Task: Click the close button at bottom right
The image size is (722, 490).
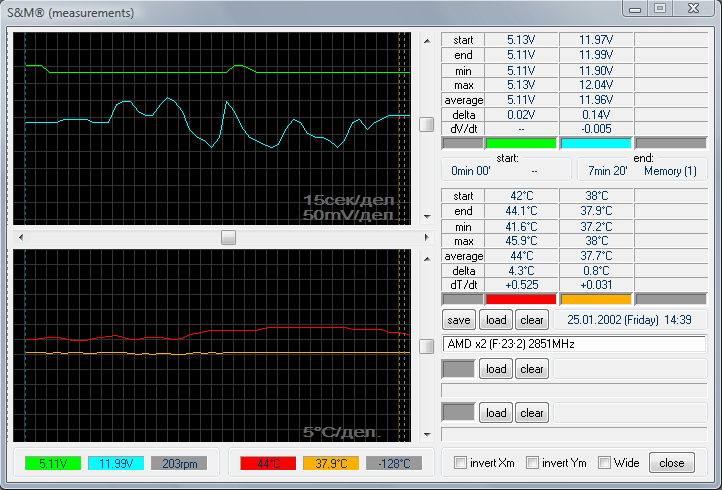Action: pos(672,462)
